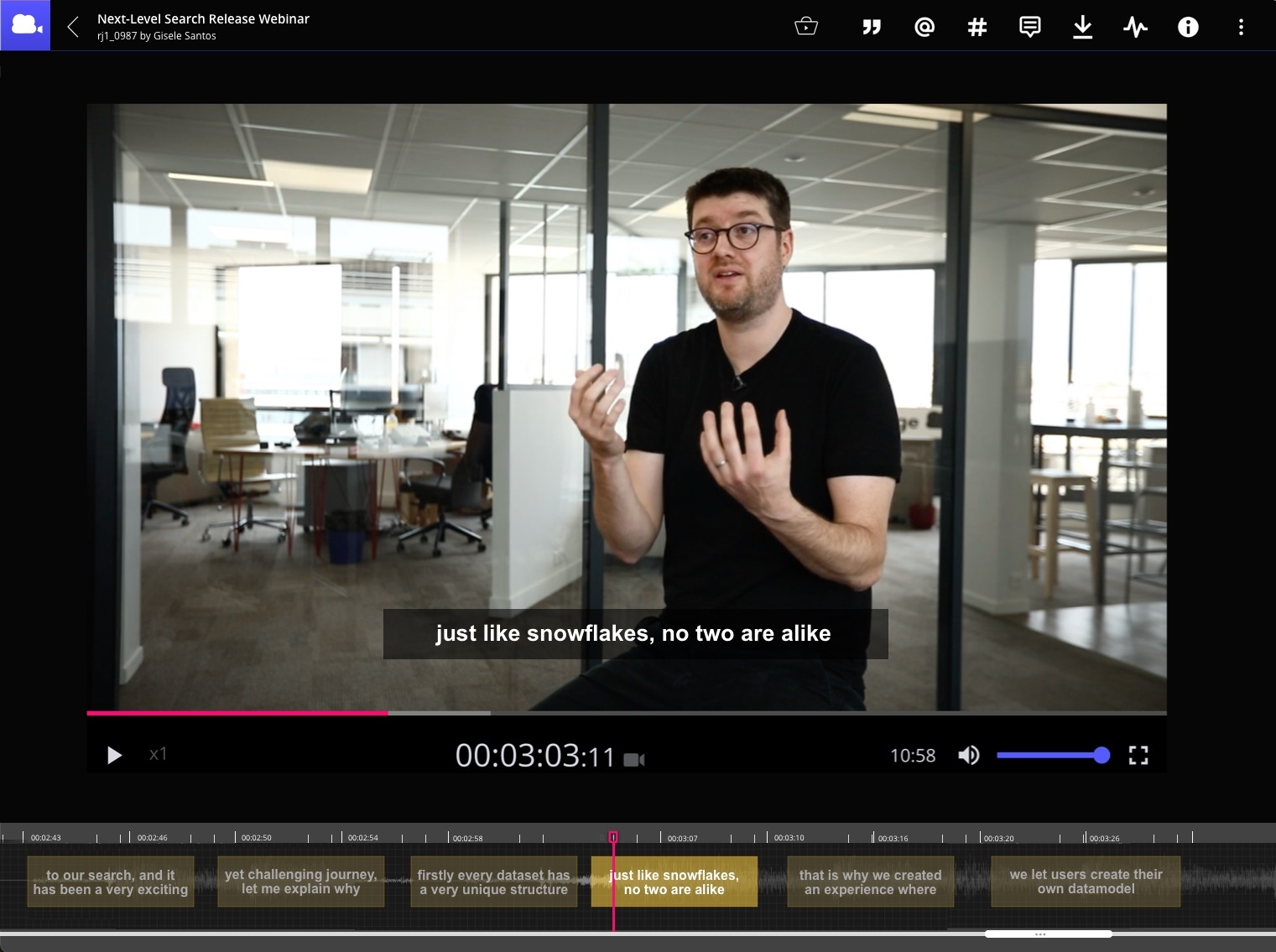Open the clip bin icon

pos(805,26)
